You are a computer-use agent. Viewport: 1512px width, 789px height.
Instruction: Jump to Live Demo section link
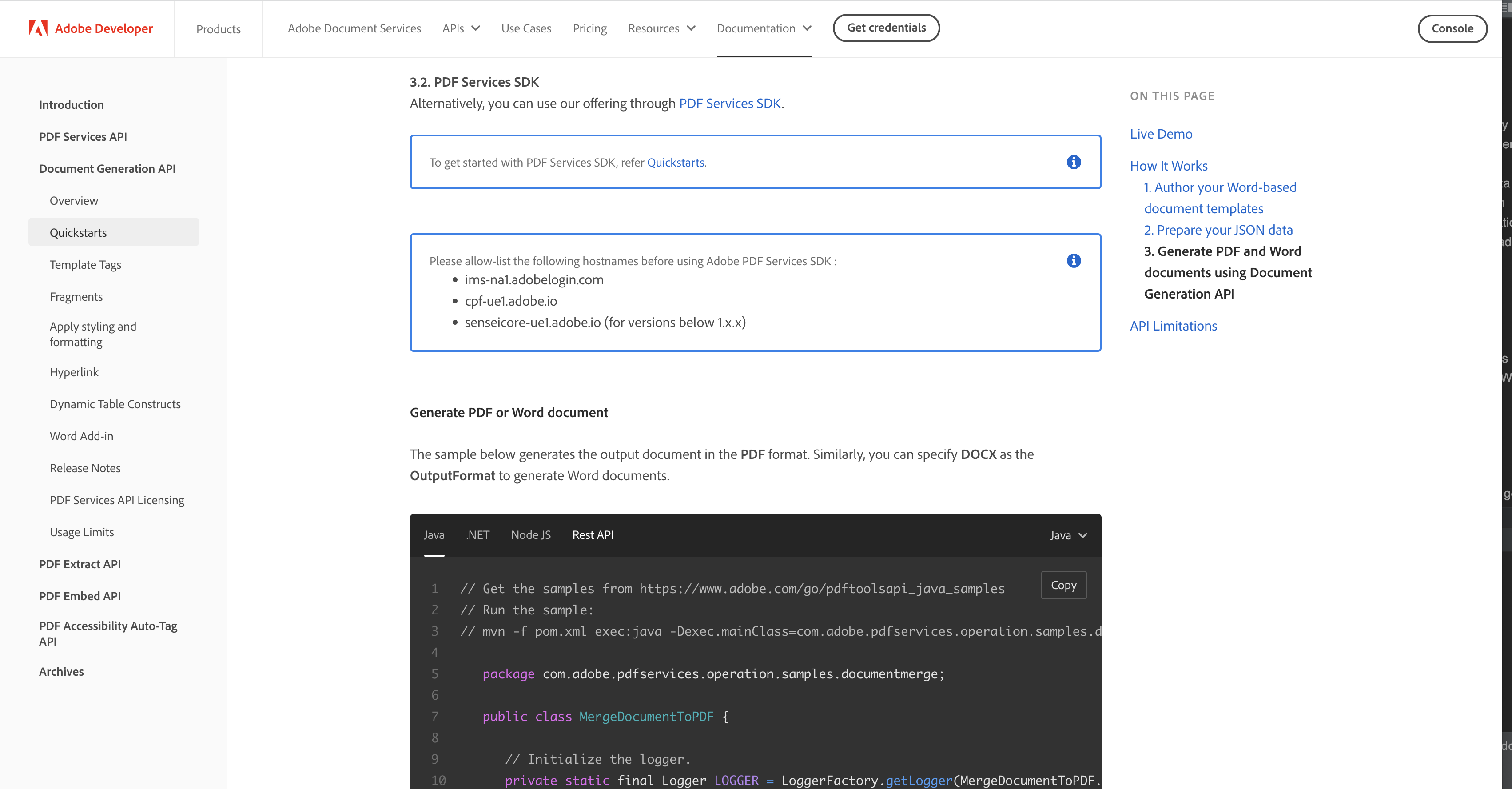point(1160,134)
